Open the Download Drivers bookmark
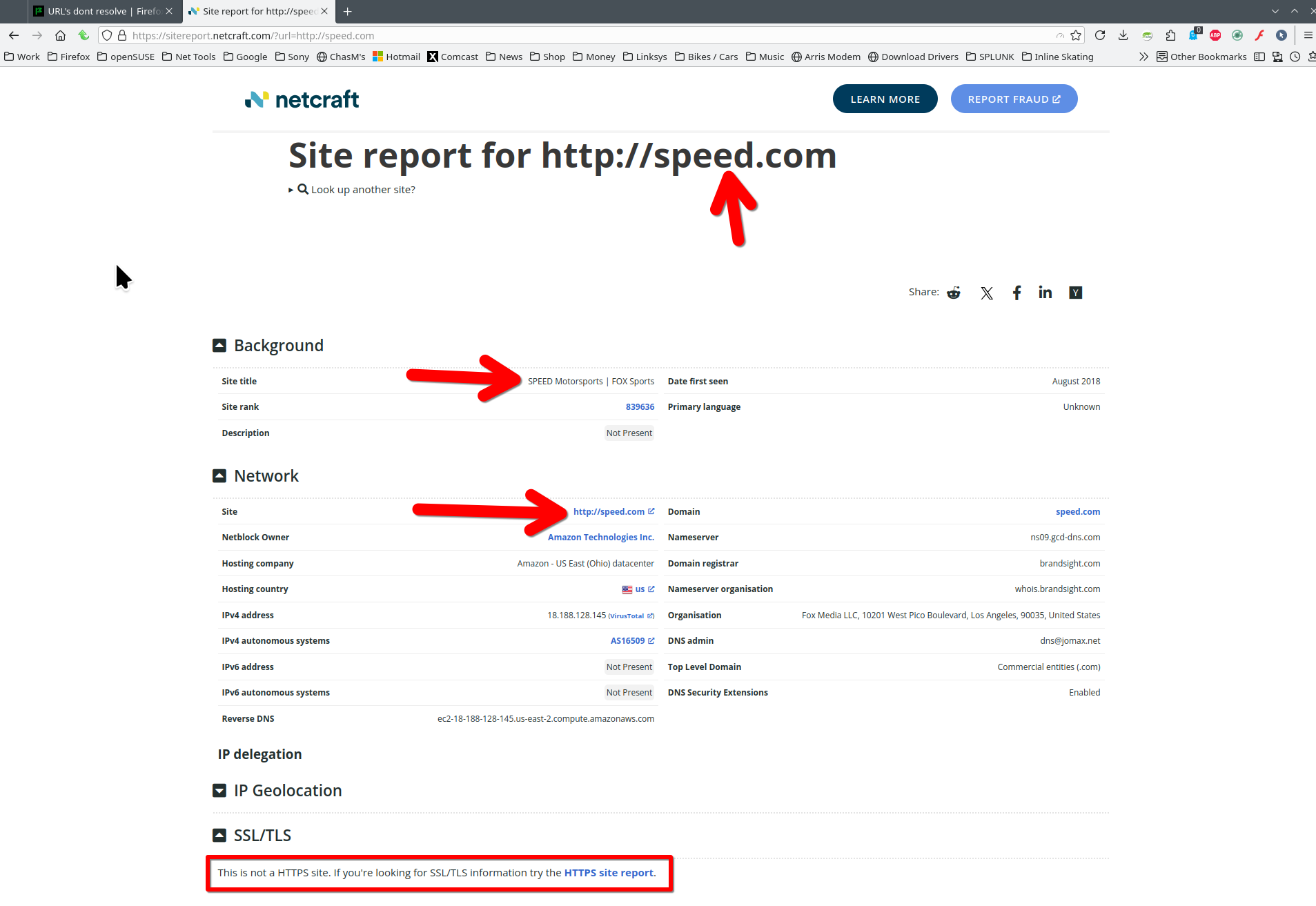The width and height of the screenshot is (1316, 906). point(913,57)
